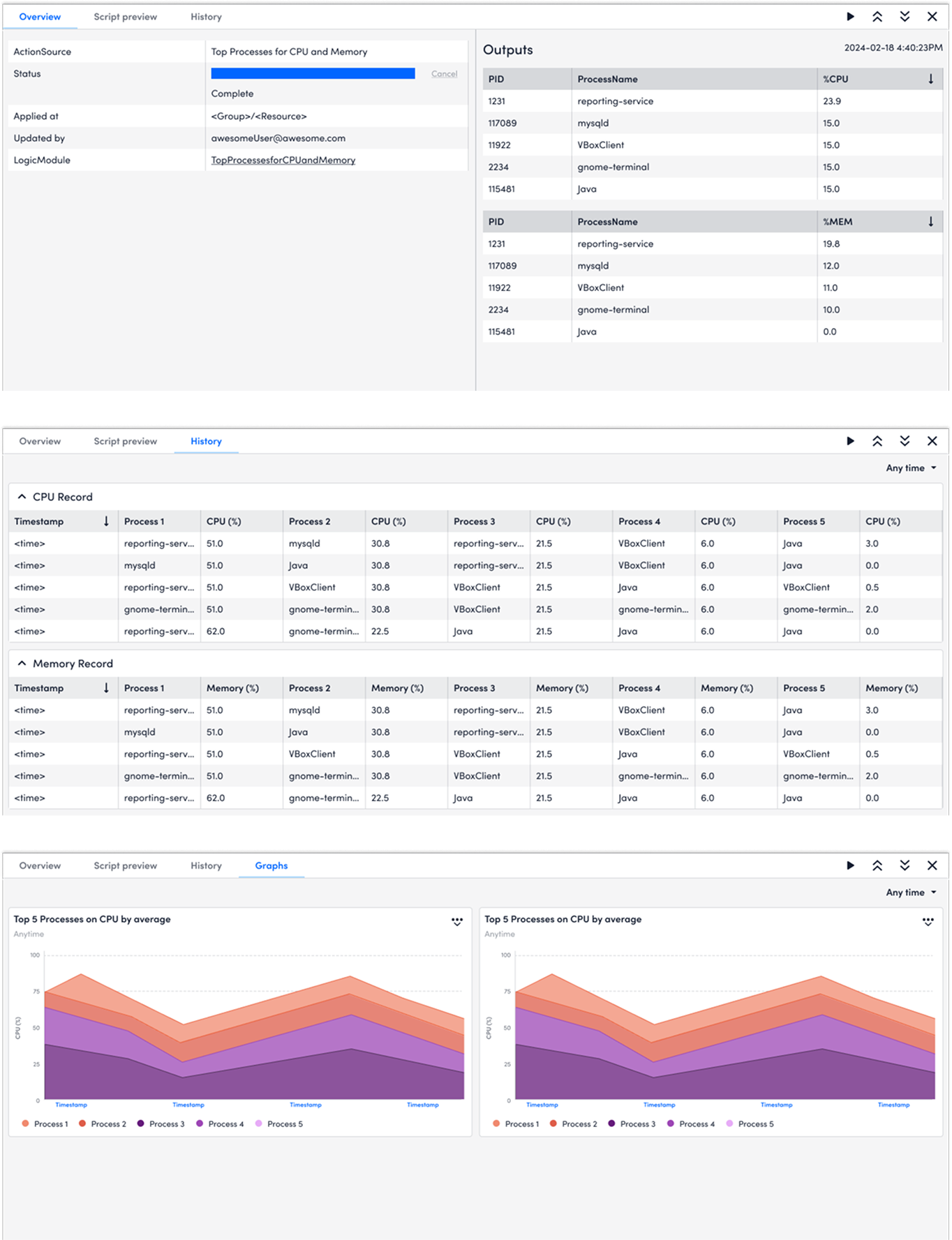Open Script preview tab in Graphs panel

(125, 865)
